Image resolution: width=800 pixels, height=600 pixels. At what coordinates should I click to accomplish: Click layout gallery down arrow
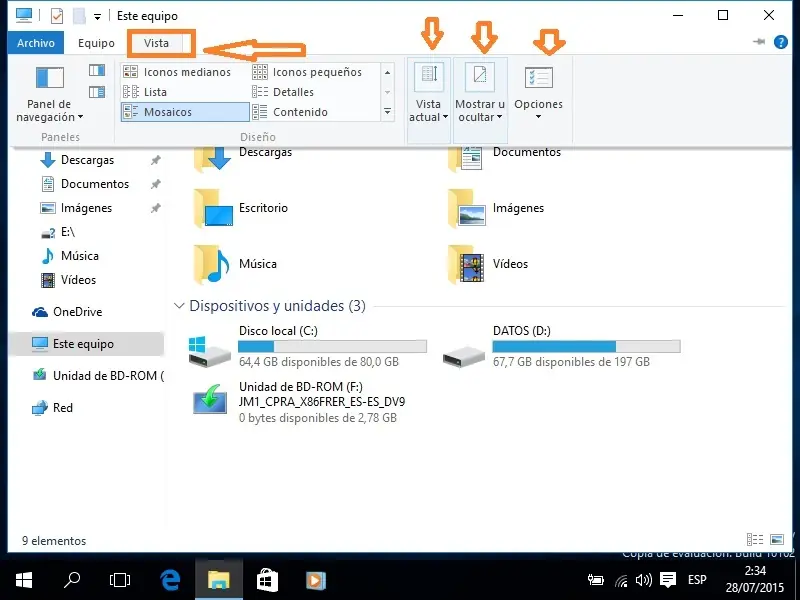[x=387, y=92]
